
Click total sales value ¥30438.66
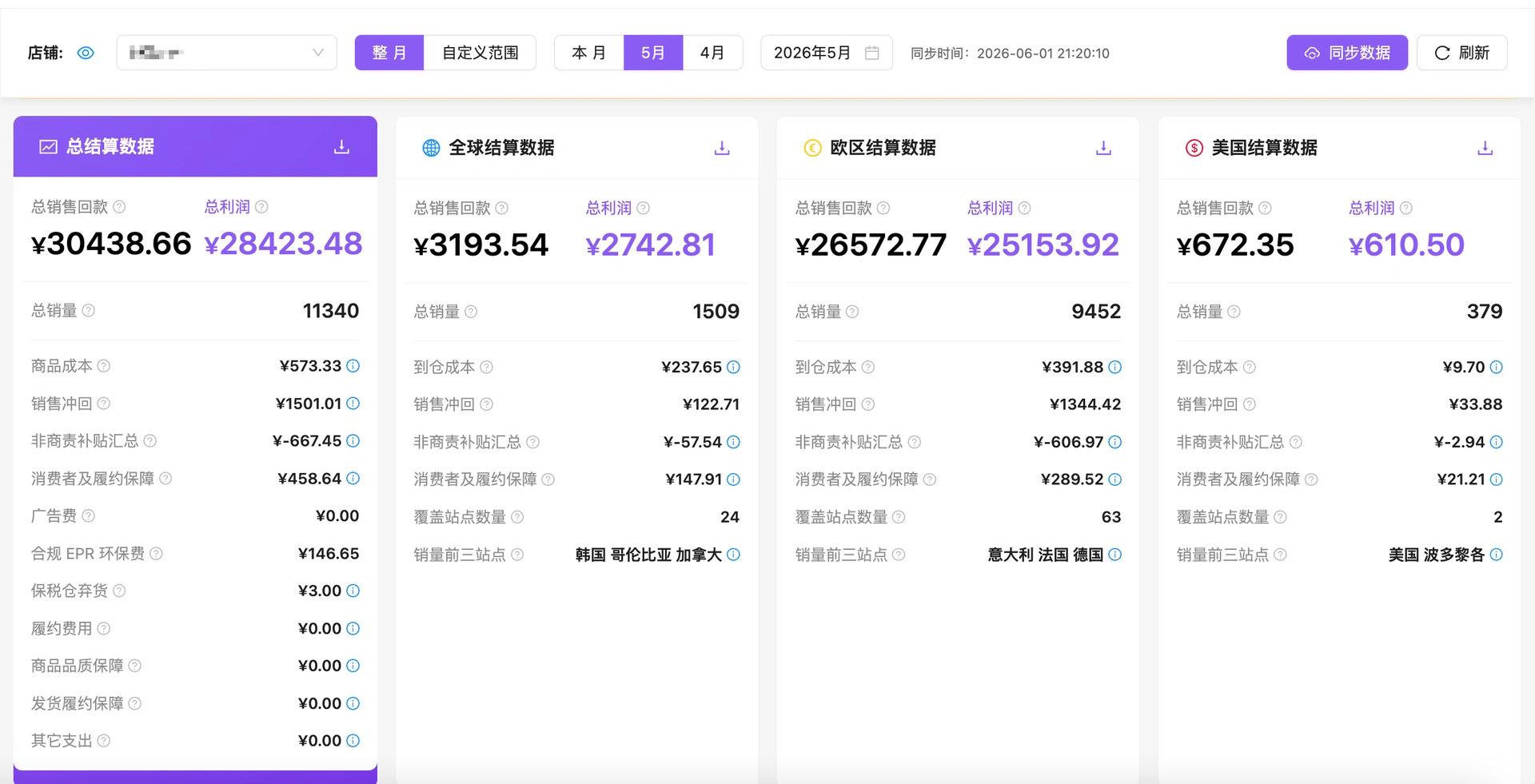[111, 244]
